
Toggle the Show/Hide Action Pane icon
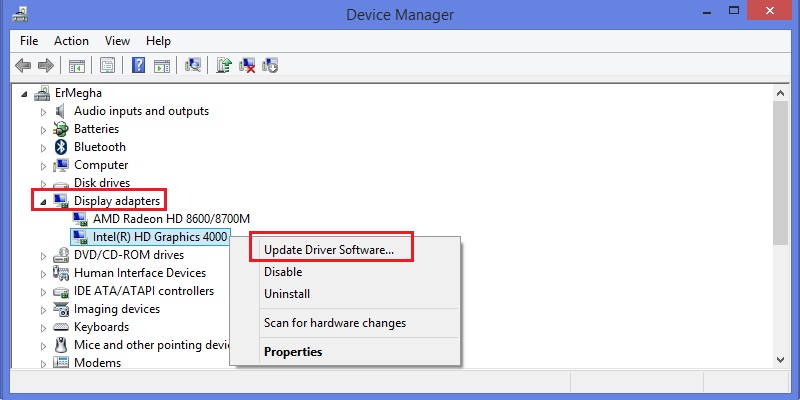162,66
